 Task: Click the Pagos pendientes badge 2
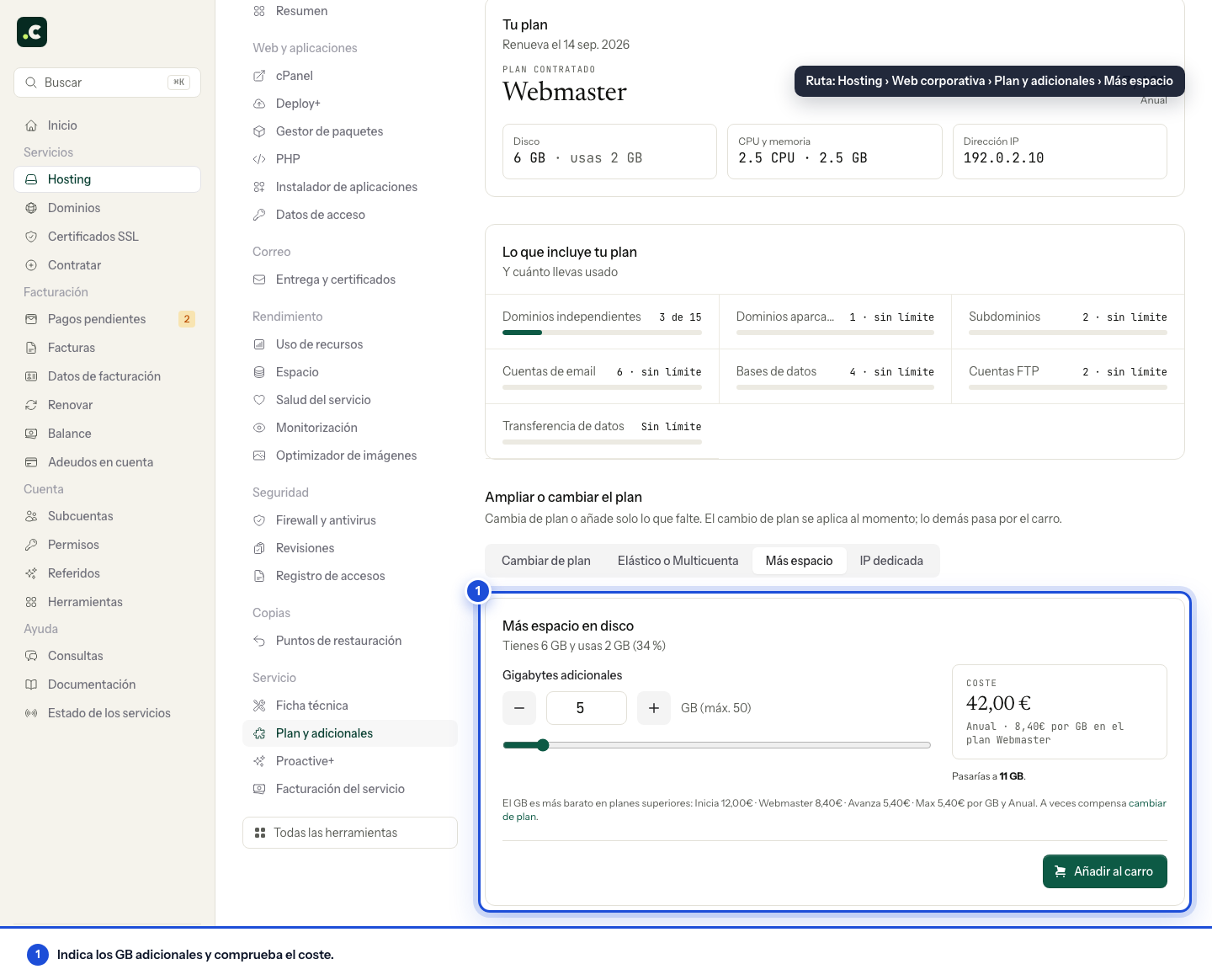click(187, 319)
